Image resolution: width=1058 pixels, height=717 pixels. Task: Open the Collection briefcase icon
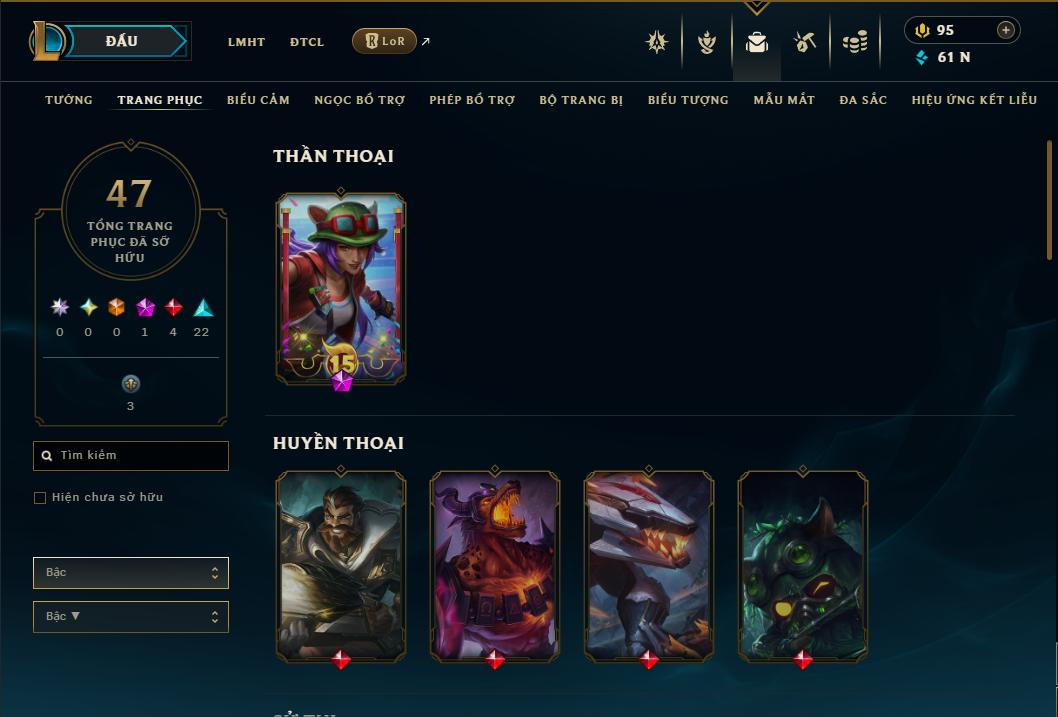click(756, 42)
